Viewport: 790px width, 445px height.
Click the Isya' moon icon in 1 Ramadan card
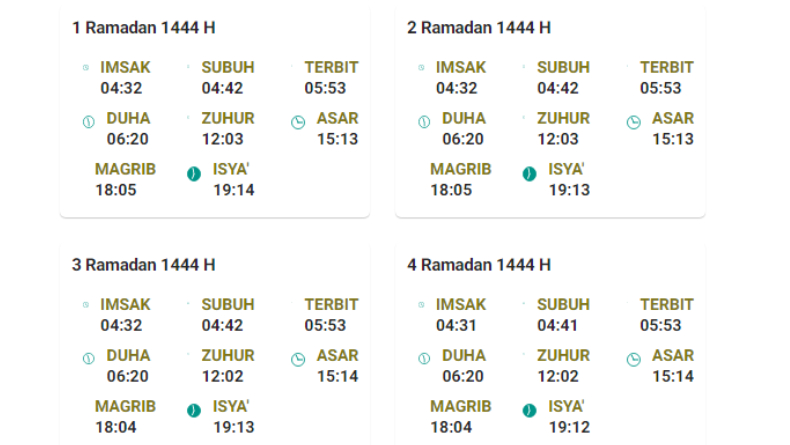[x=194, y=174]
